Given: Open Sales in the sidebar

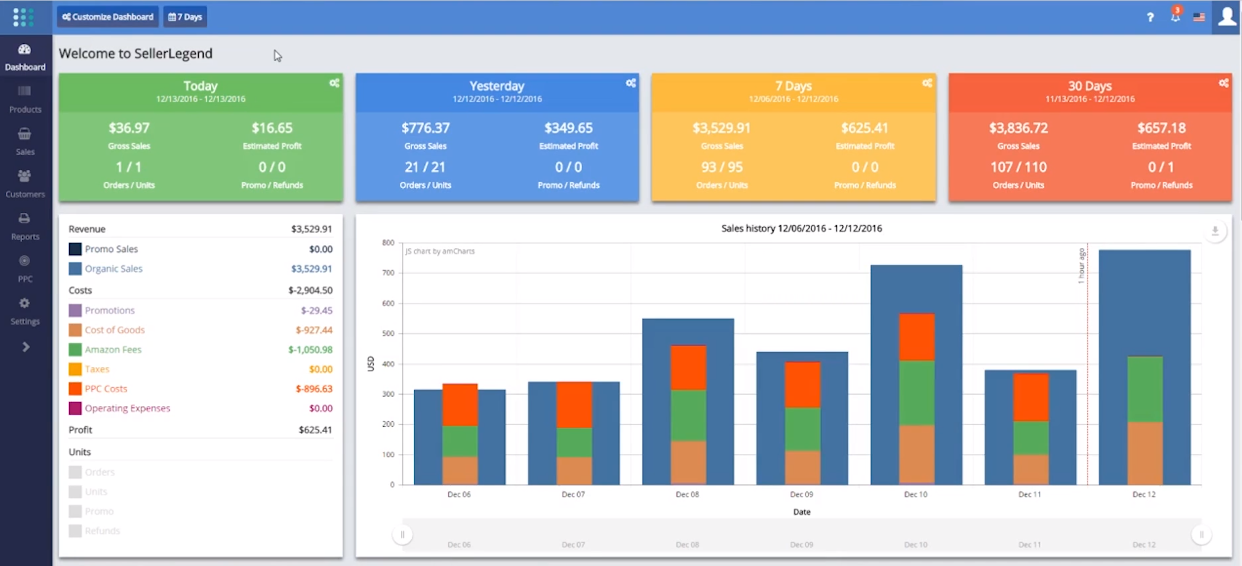Looking at the screenshot, I should point(25,142).
